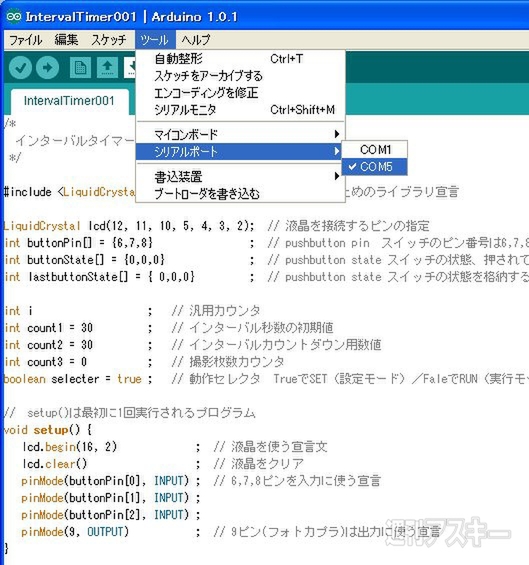Image resolution: width=529 pixels, height=565 pixels.
Task: Click the Arduino logo in title bar
Action: click(x=14, y=17)
